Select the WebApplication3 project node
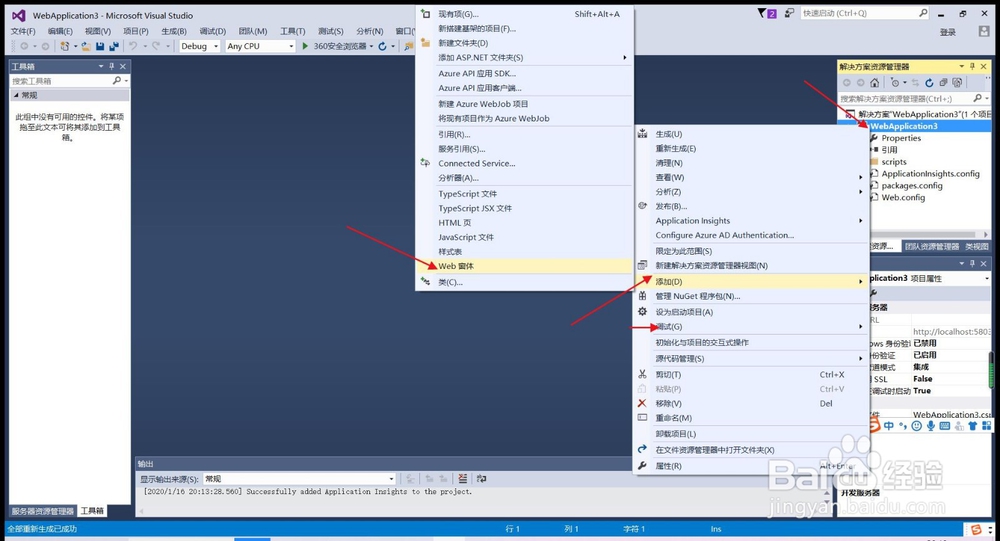Screen dimensions: 1000x541 pyautogui.click(x=904, y=126)
